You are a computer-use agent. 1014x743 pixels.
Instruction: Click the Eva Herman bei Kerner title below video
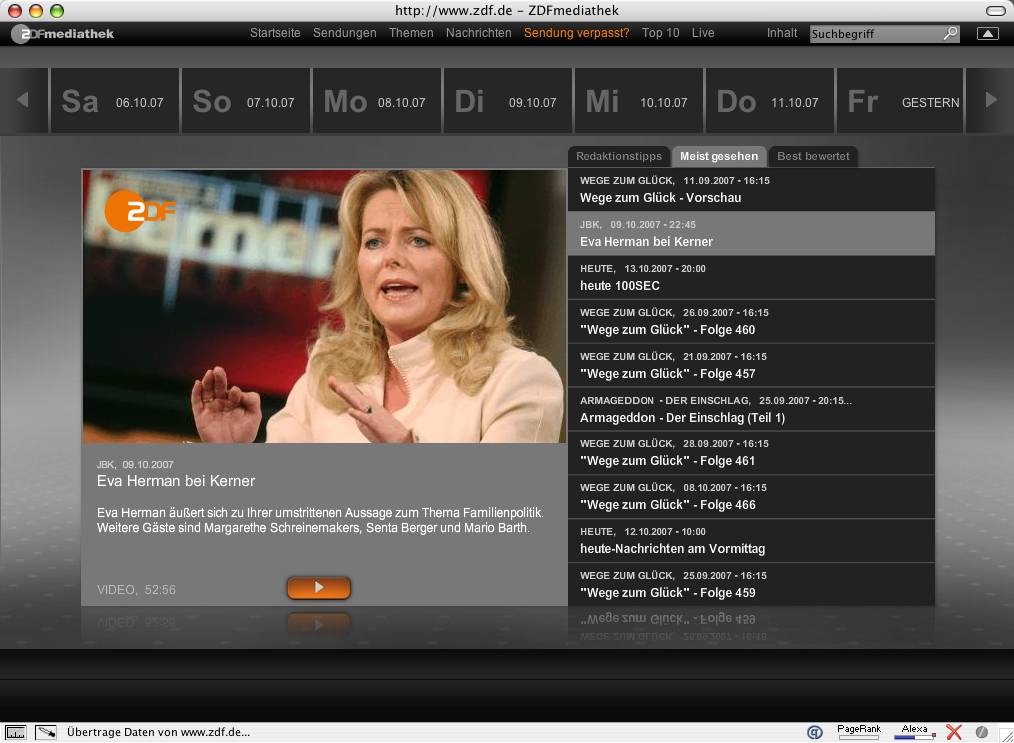coord(176,481)
